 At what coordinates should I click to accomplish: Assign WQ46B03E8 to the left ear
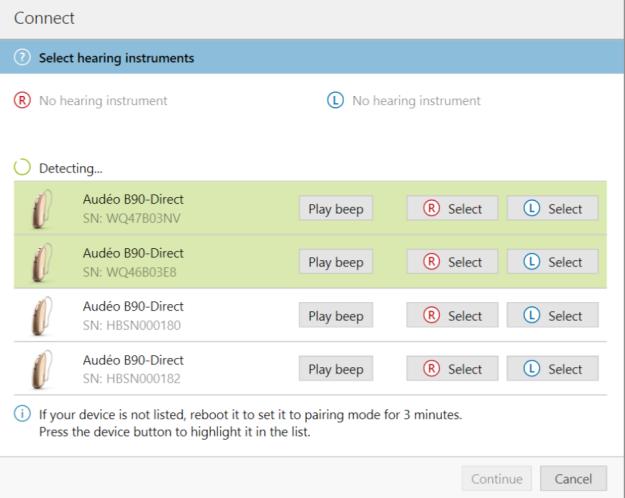coord(552,262)
